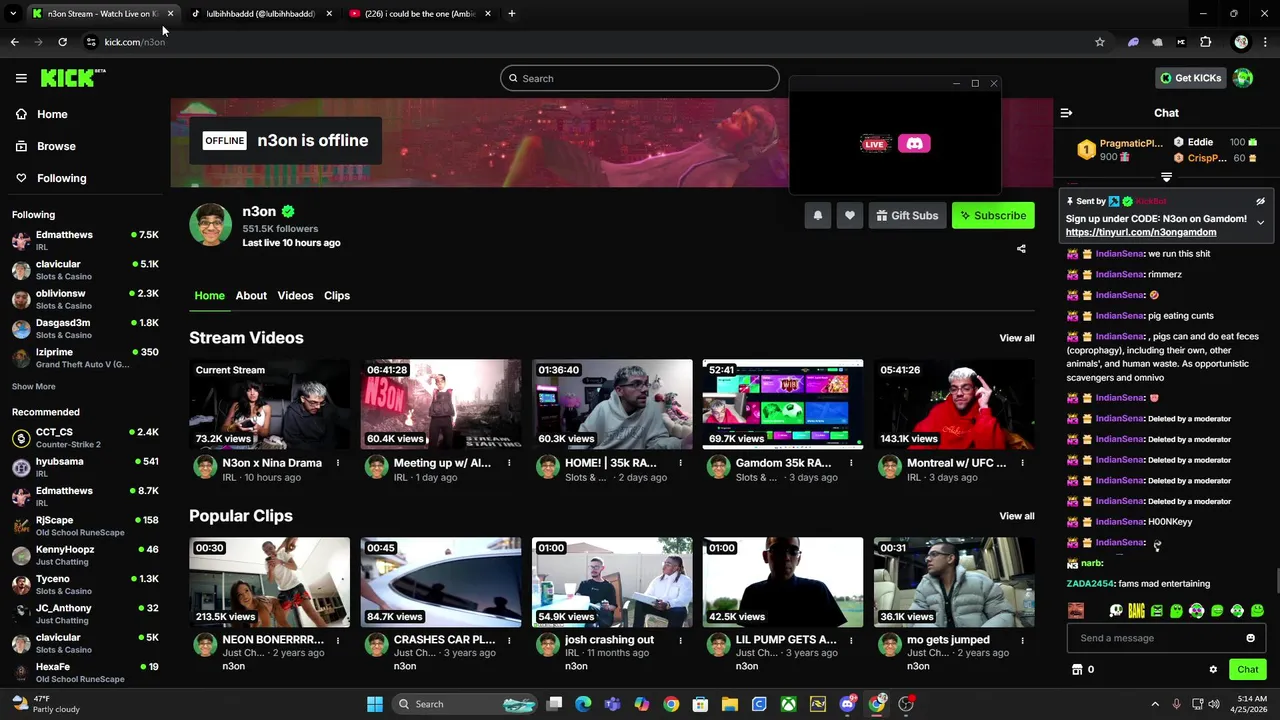Expand the pinned message with the chevron
Image resolution: width=1280 pixels, height=720 pixels.
pyautogui.click(x=1260, y=222)
